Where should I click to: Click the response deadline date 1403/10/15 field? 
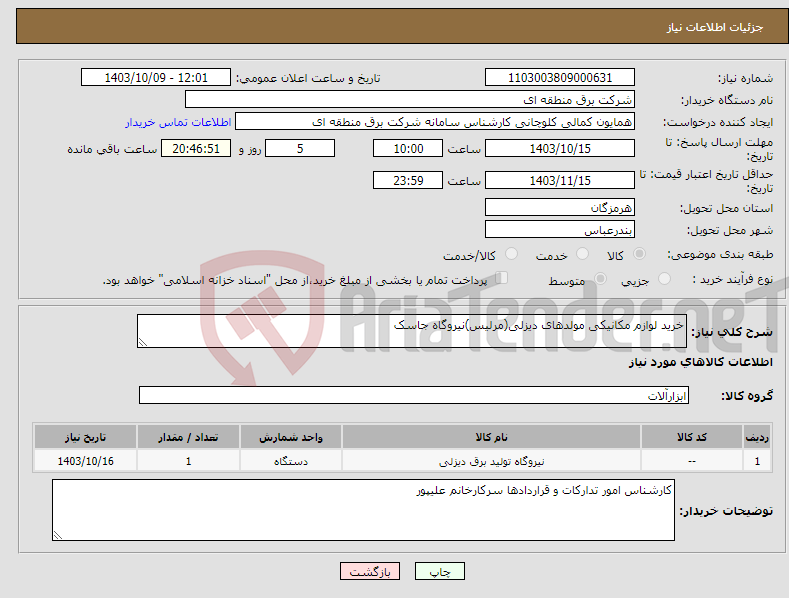(x=560, y=148)
